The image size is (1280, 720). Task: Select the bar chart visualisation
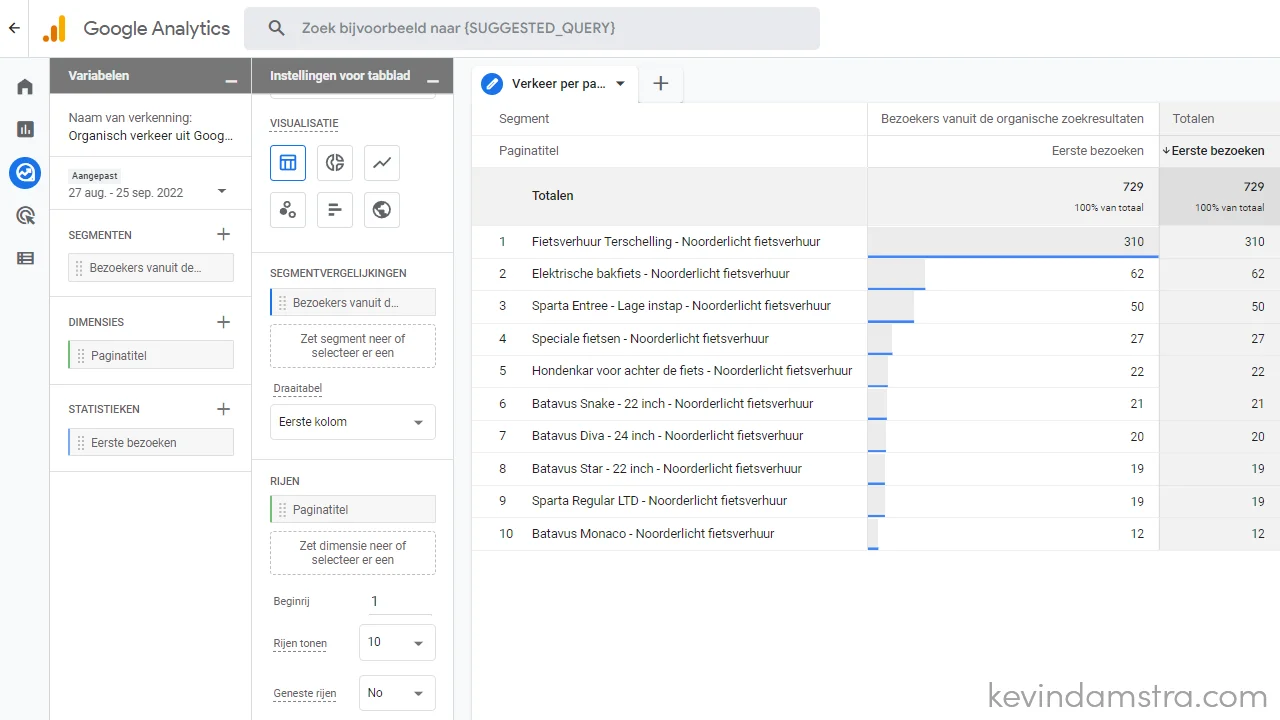335,210
